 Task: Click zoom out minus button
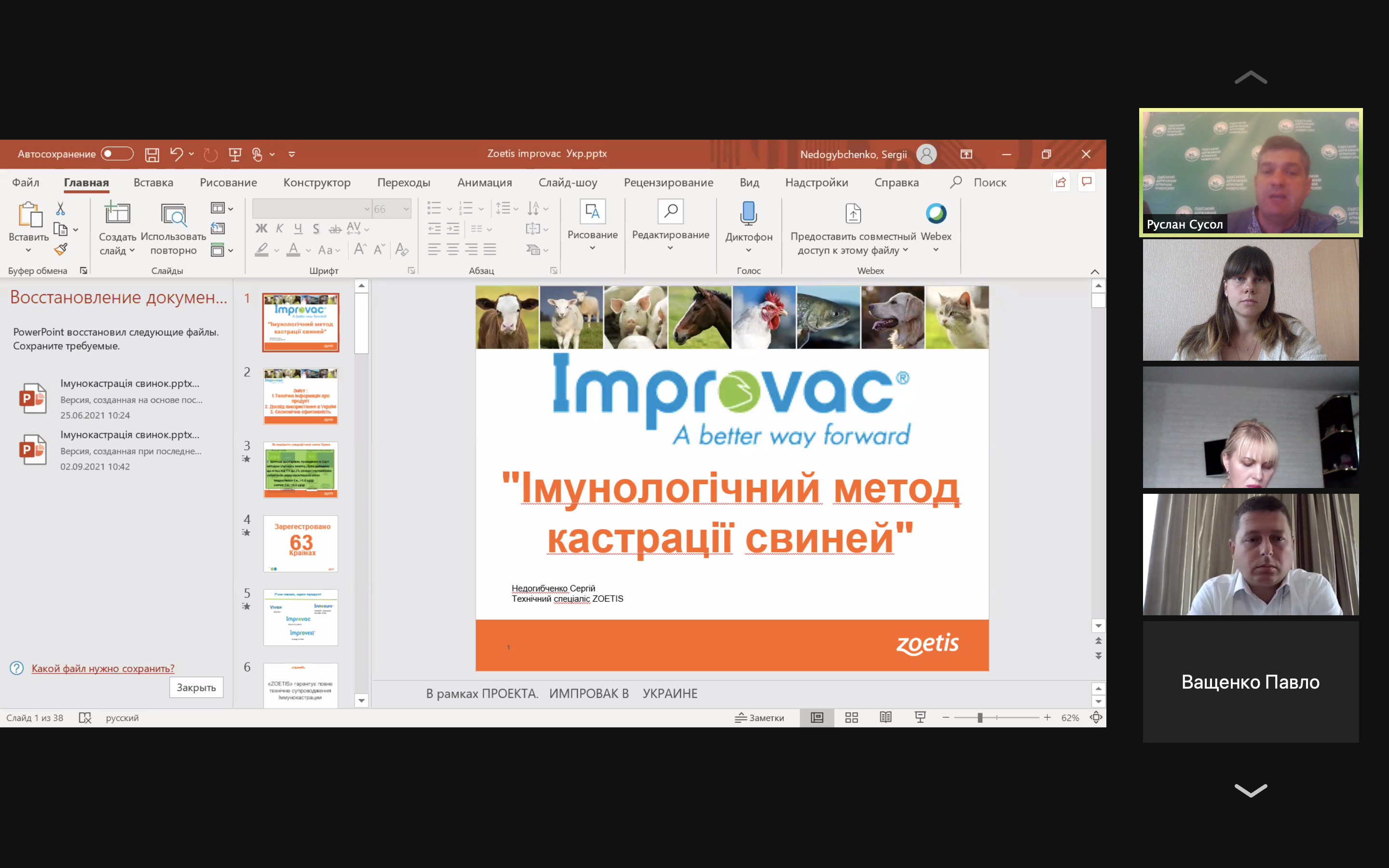pyautogui.click(x=946, y=718)
